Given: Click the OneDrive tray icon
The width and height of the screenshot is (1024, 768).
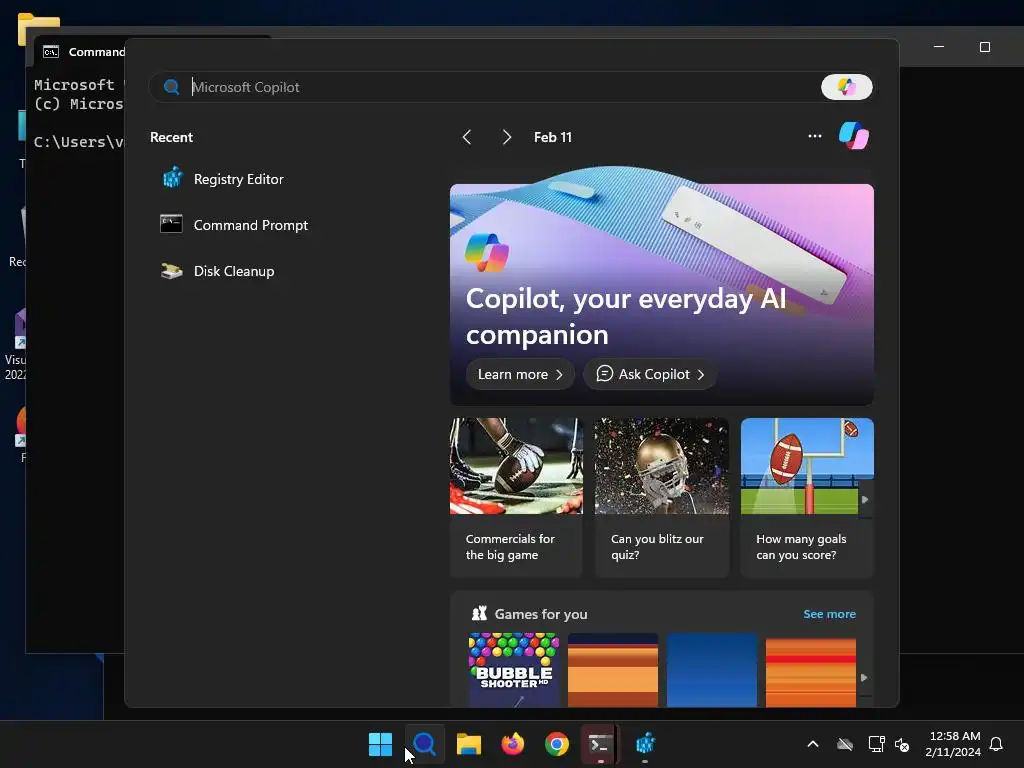Looking at the screenshot, I should click(845, 744).
